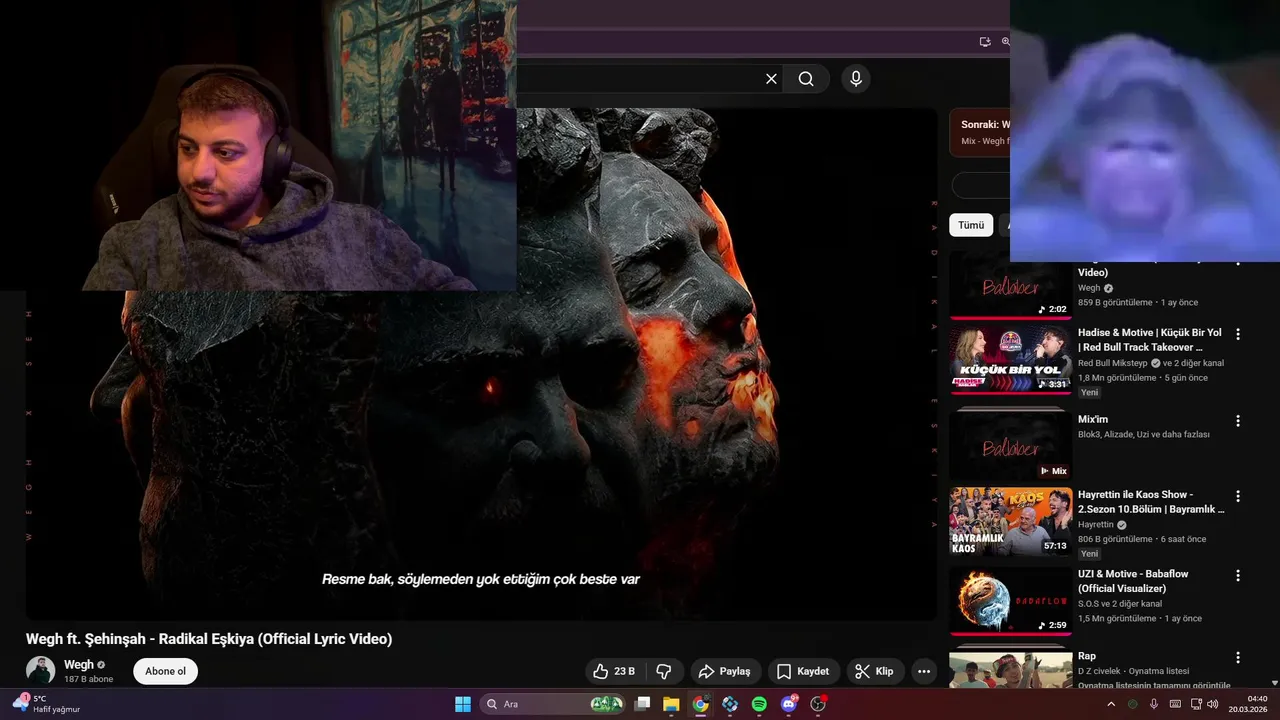The height and width of the screenshot is (720, 1280).
Task: Click D Z civelek Oynatma listesi text
Action: (1135, 671)
